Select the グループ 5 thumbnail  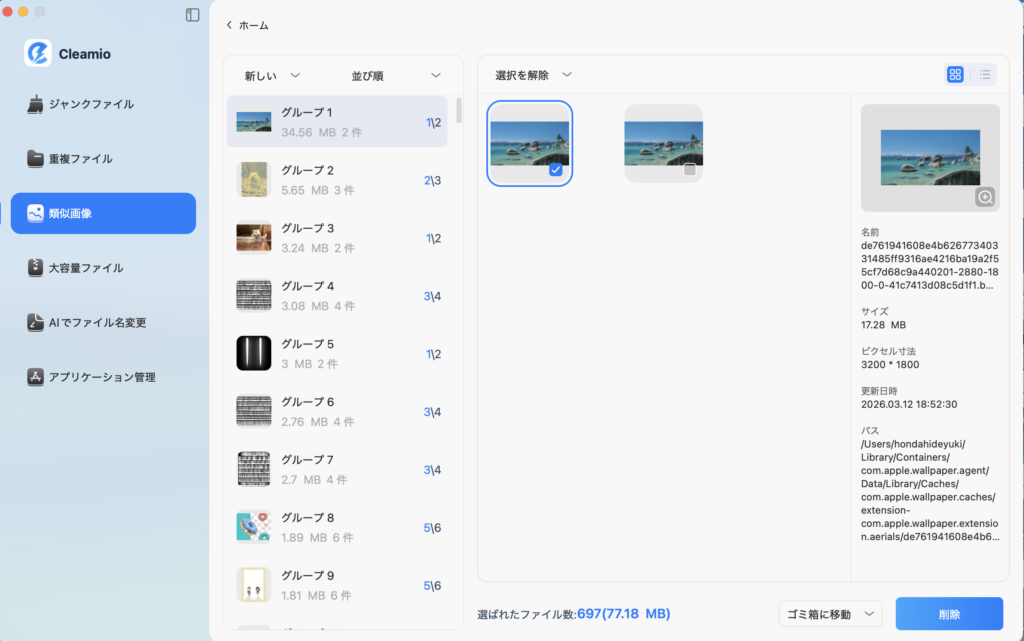(254, 353)
